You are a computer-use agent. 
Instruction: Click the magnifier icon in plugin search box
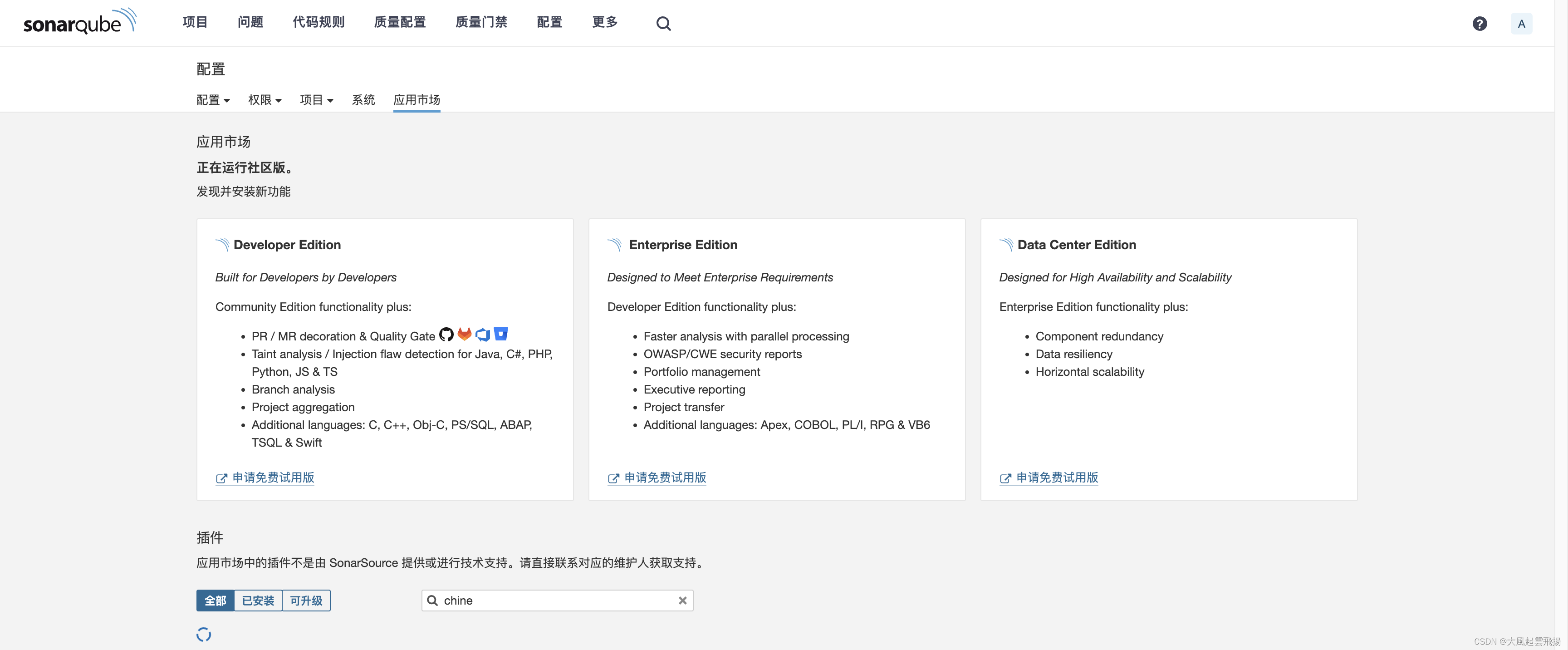coord(432,601)
